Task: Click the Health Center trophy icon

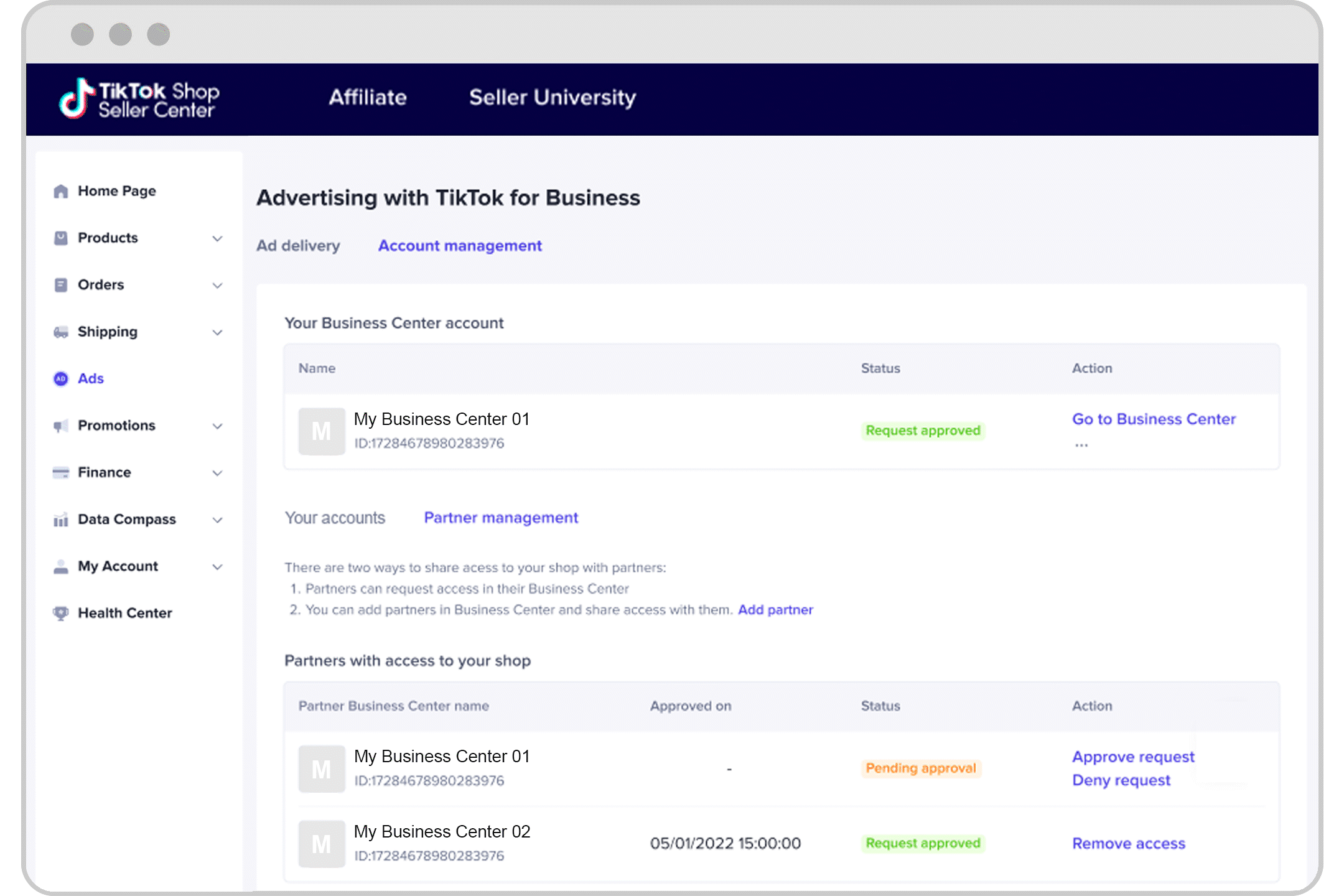Action: coord(60,613)
